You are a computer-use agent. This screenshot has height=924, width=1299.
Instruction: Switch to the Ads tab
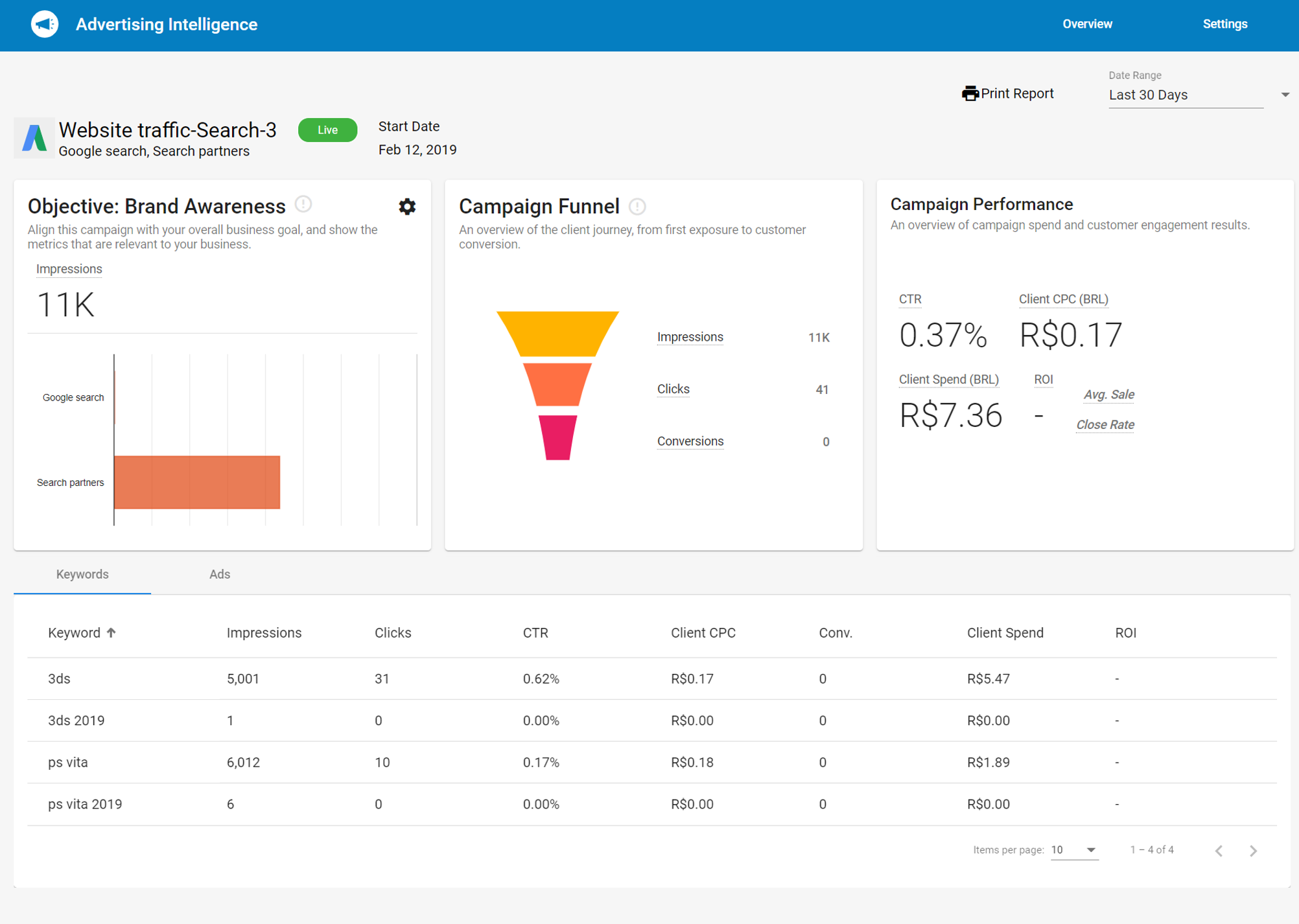[x=220, y=575]
